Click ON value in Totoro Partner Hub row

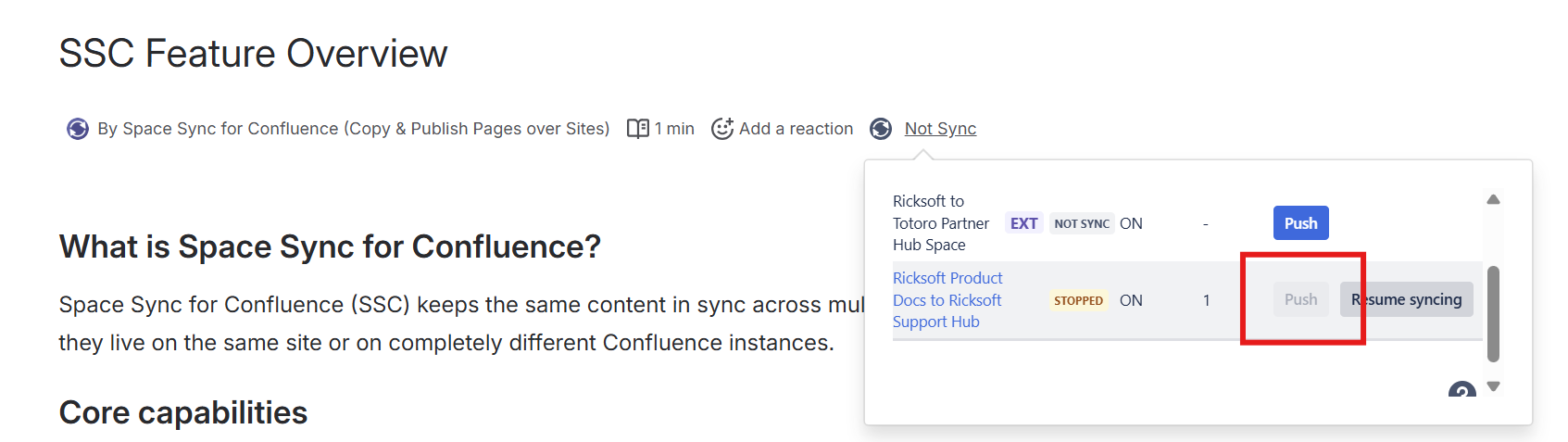1131,223
